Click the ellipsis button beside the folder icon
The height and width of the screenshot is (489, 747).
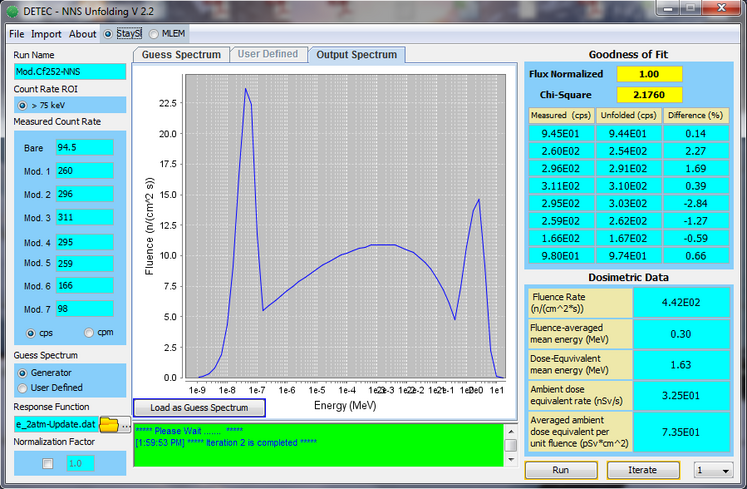[x=125, y=424]
